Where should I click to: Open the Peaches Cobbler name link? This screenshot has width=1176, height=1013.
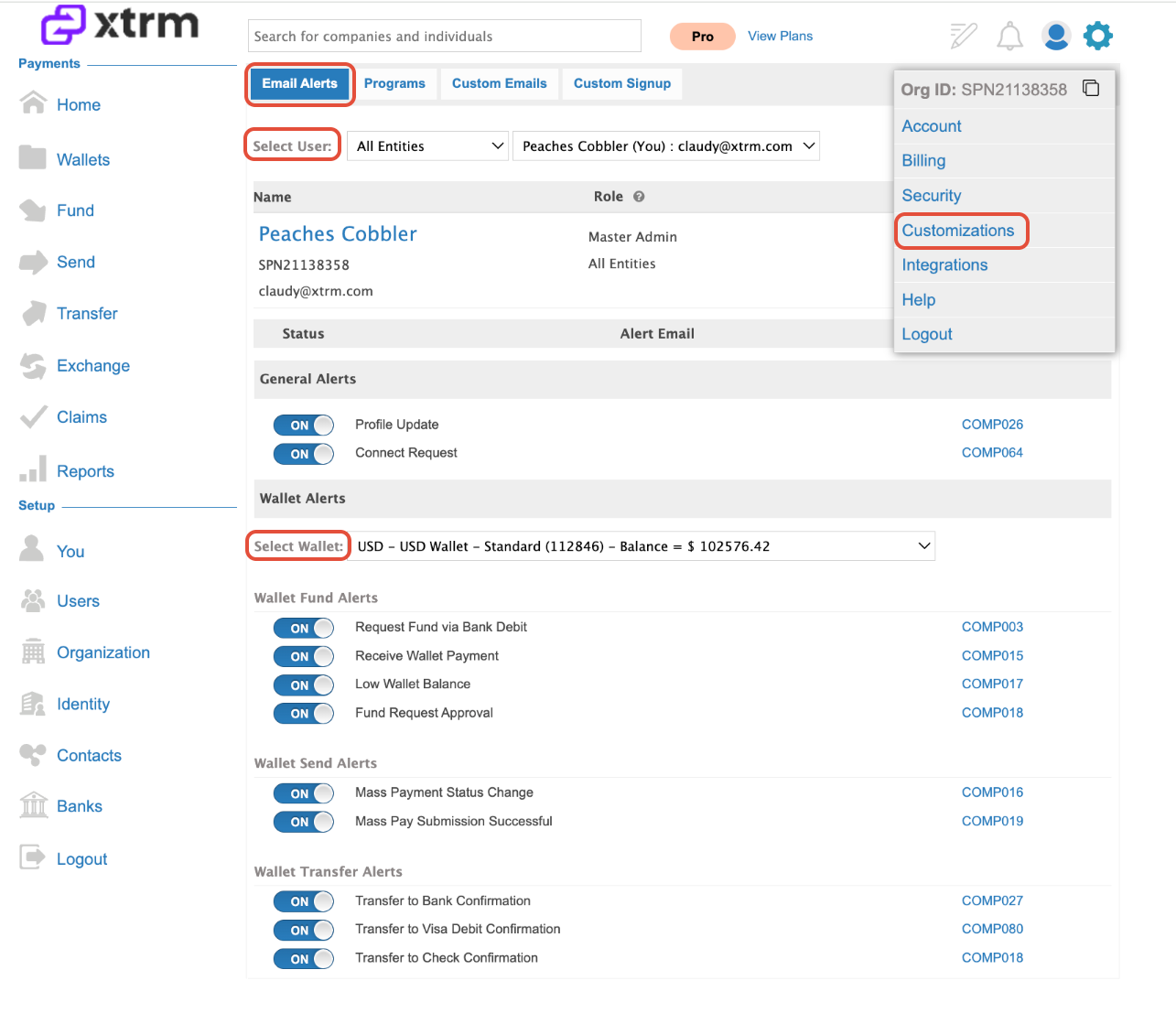point(338,234)
